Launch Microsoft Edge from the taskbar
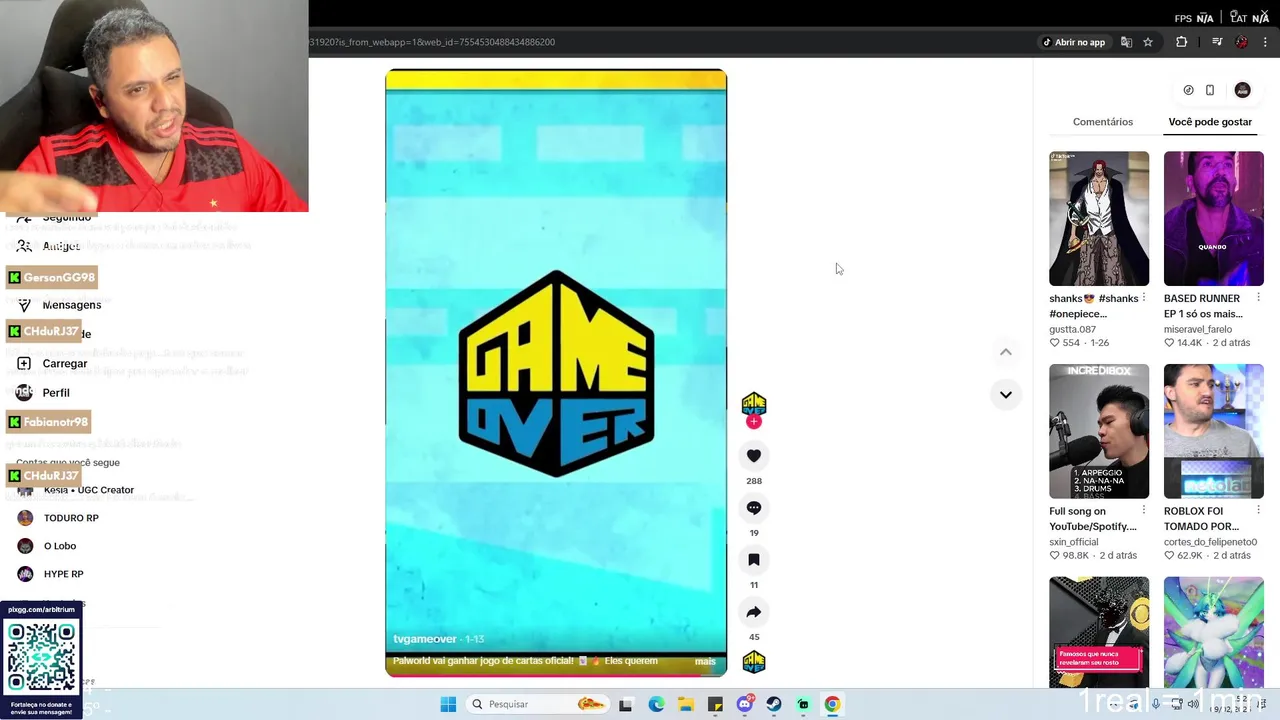This screenshot has width=1280, height=720. tap(656, 704)
